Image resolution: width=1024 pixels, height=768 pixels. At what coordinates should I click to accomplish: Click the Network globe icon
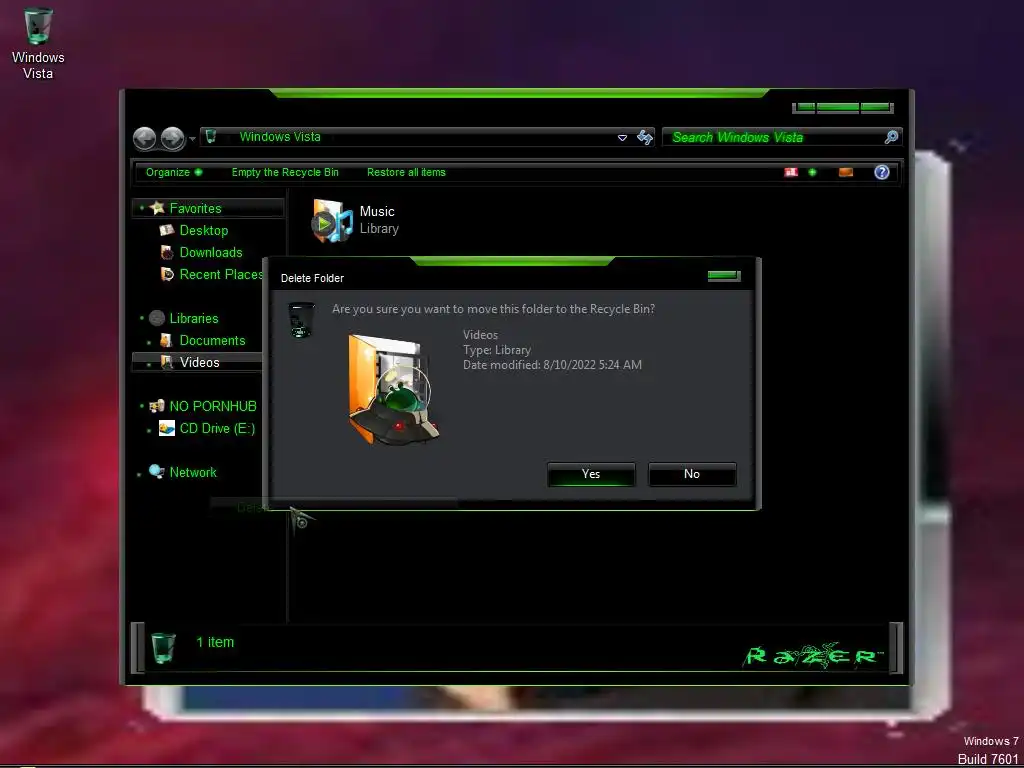[157, 472]
